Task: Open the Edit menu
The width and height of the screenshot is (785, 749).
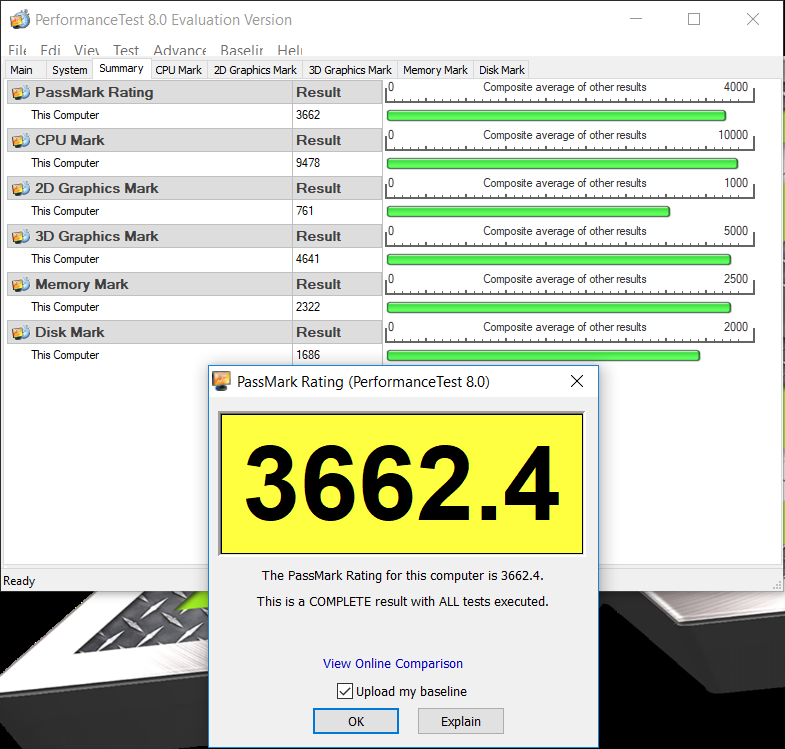Action: (x=50, y=50)
